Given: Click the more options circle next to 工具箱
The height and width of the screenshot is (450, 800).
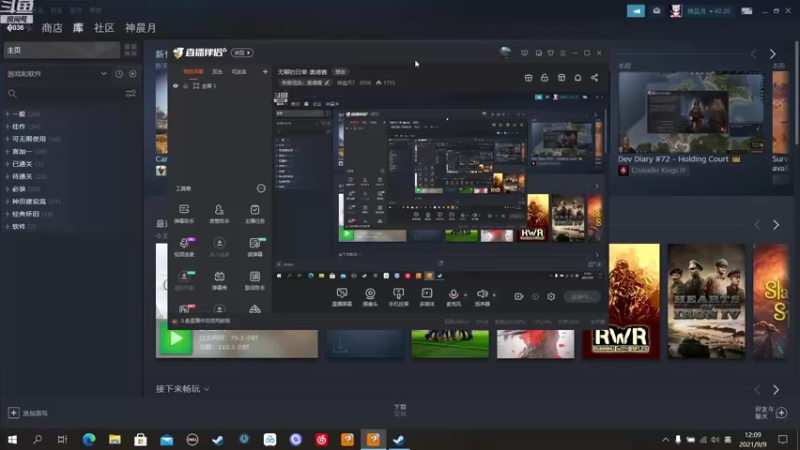Looking at the screenshot, I should point(261,188).
